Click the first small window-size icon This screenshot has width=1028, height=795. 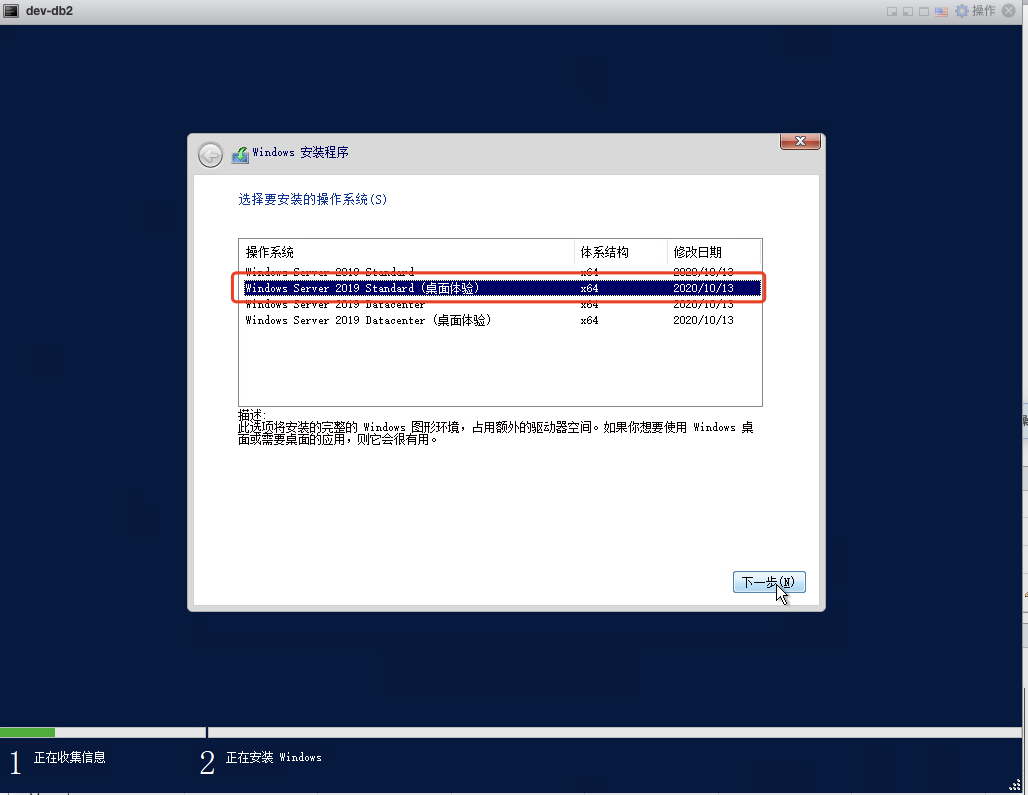tap(892, 11)
